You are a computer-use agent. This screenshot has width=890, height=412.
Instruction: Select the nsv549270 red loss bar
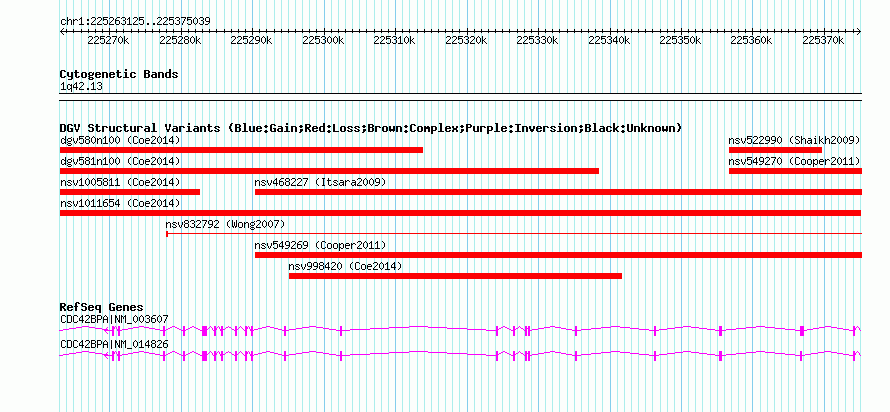(x=795, y=171)
